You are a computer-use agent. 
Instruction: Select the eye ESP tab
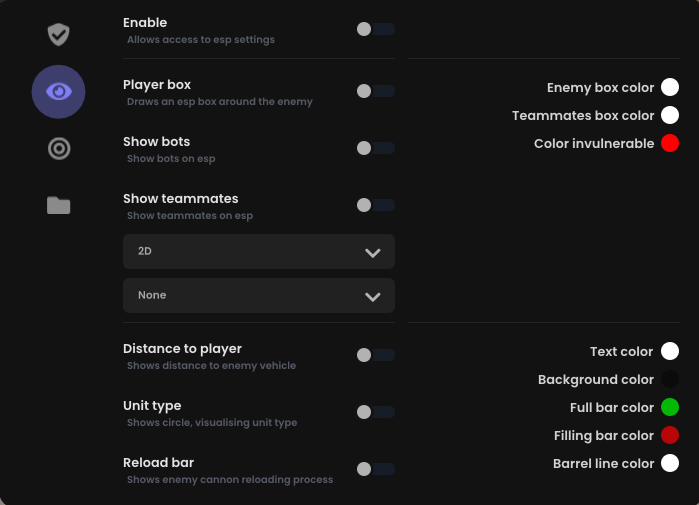click(x=58, y=92)
